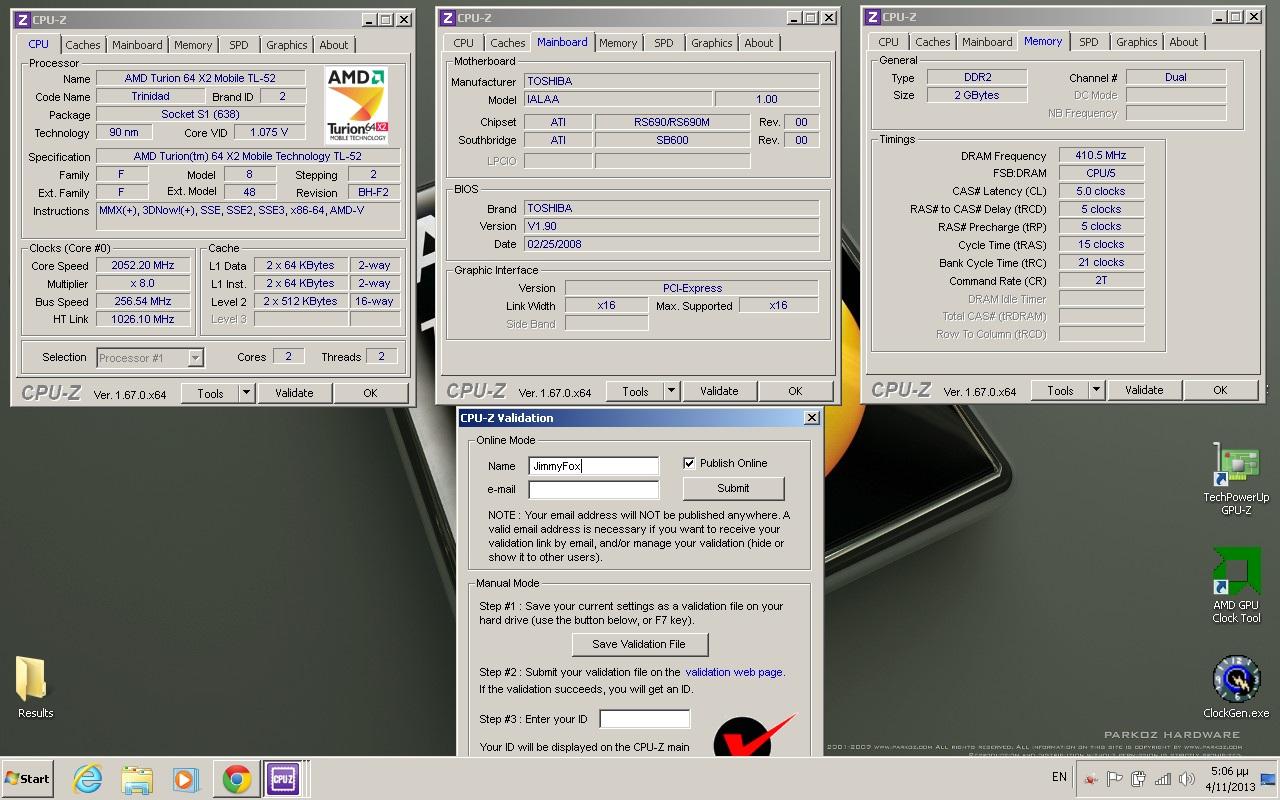Launch ClockGen.exe from the desktop

(x=1236, y=688)
